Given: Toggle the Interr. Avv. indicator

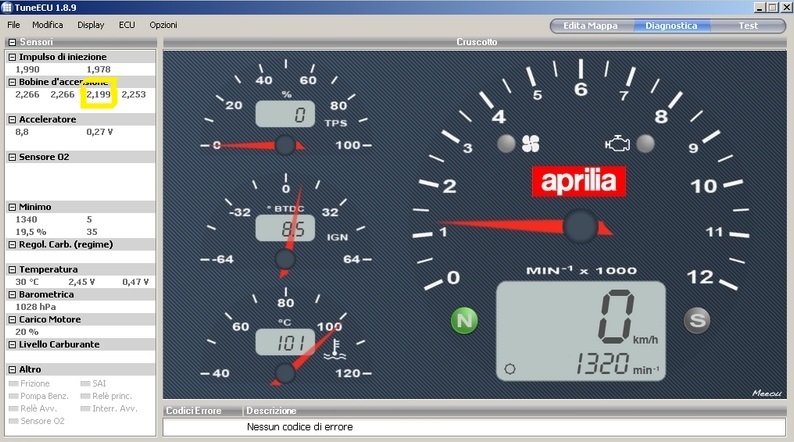Looking at the screenshot, I should coord(109,409).
